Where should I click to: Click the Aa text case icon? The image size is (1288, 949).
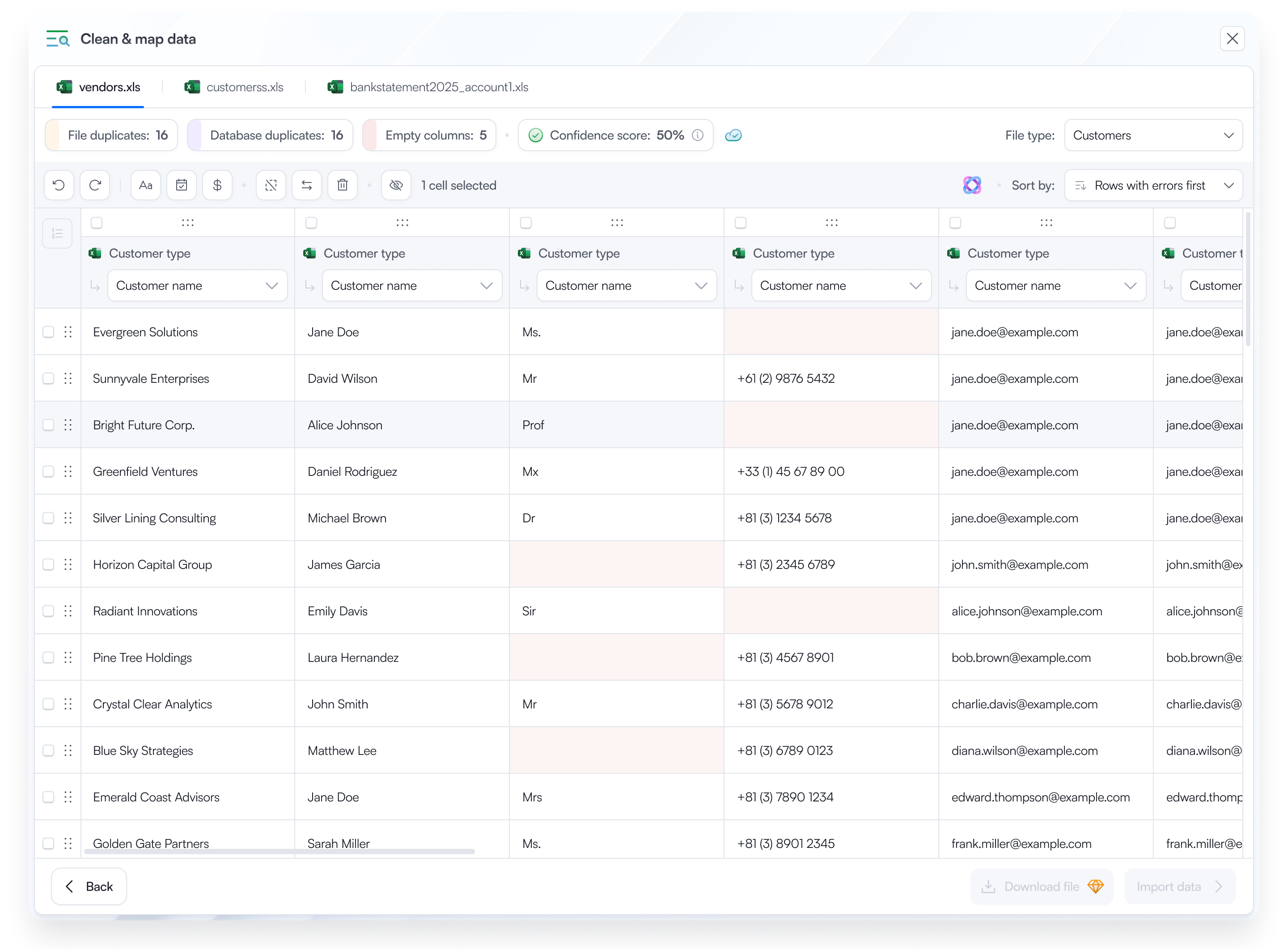145,185
